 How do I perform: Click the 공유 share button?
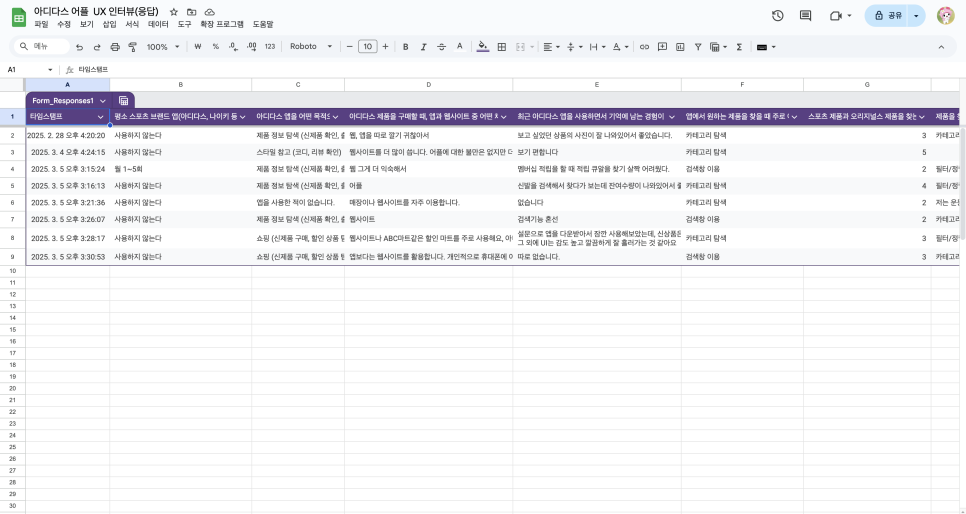click(887, 16)
